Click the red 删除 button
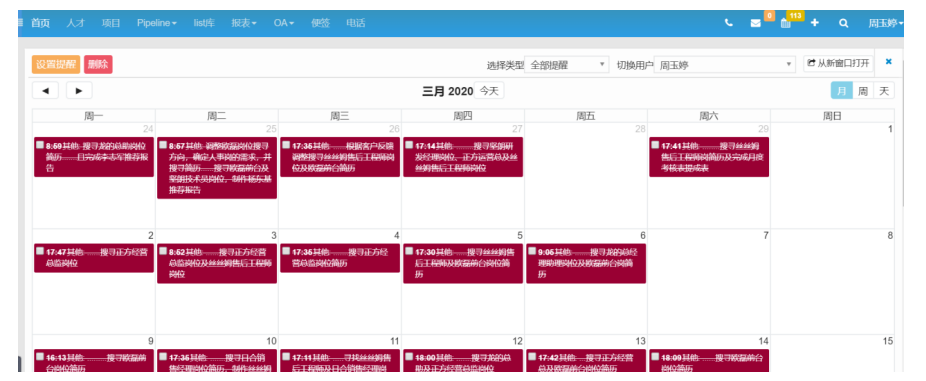This screenshot has height=381, width=926. [98, 64]
